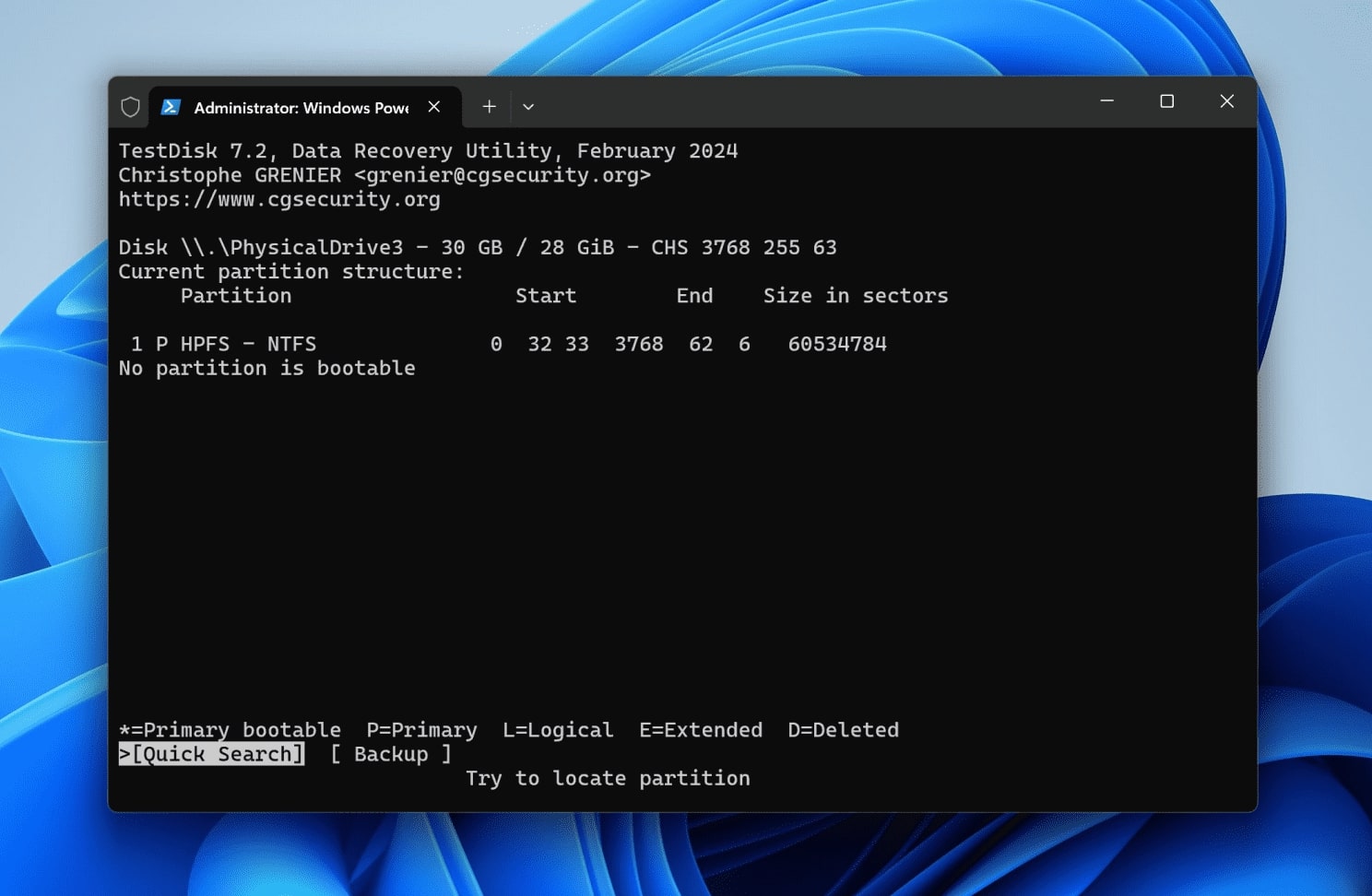Click the https://www.cgsecurity.org URL
Viewport: 1372px width, 896px height.
(279, 199)
